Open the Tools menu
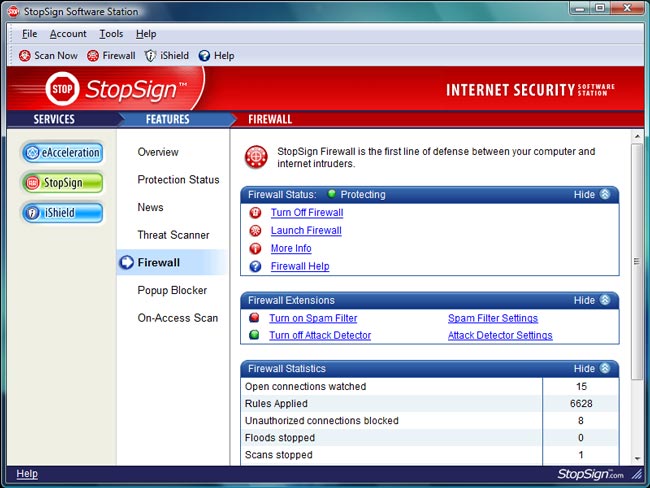Image resolution: width=650 pixels, height=488 pixels. pyautogui.click(x=111, y=34)
